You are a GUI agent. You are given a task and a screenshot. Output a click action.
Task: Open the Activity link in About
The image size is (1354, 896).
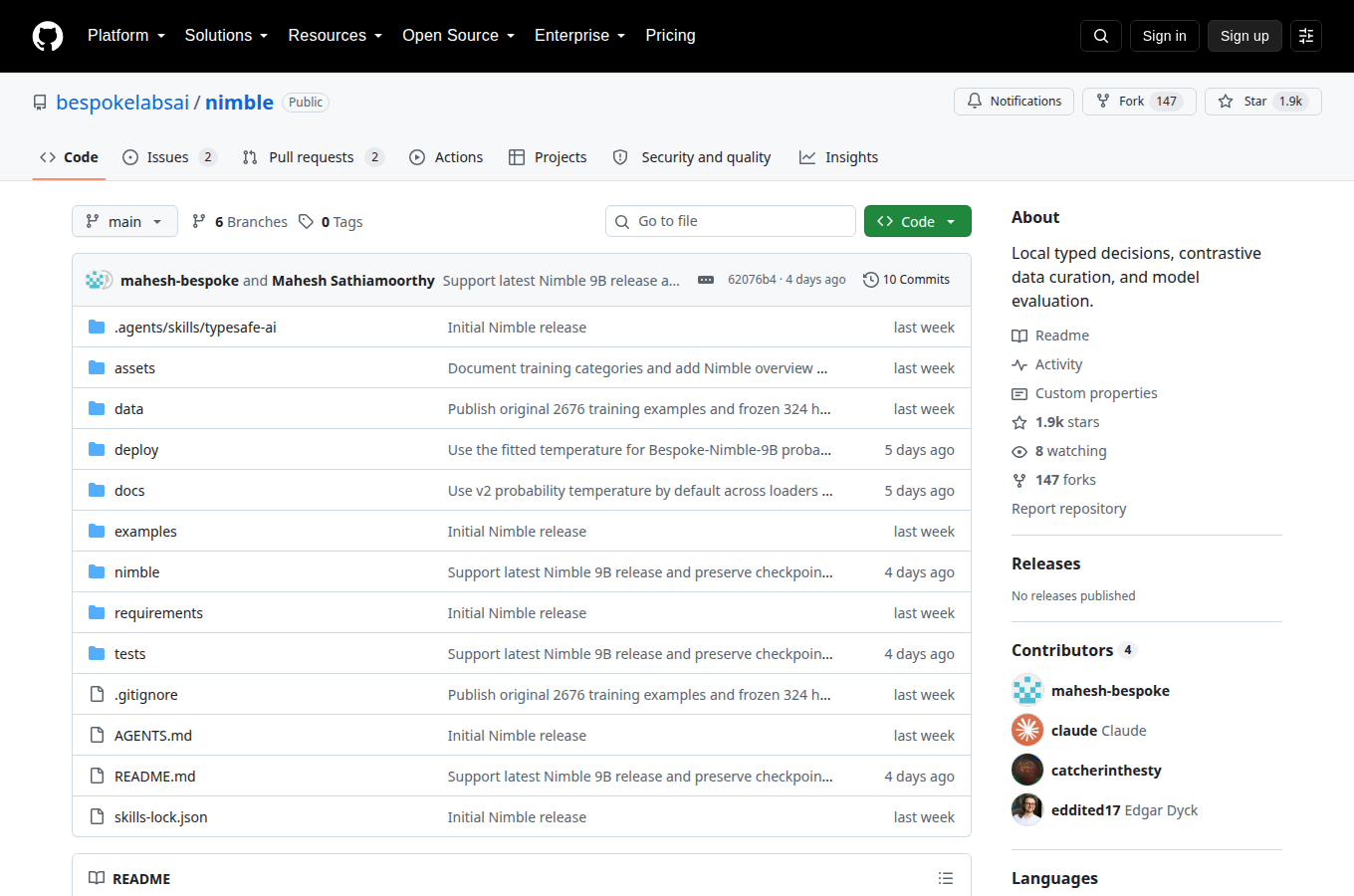1047,364
